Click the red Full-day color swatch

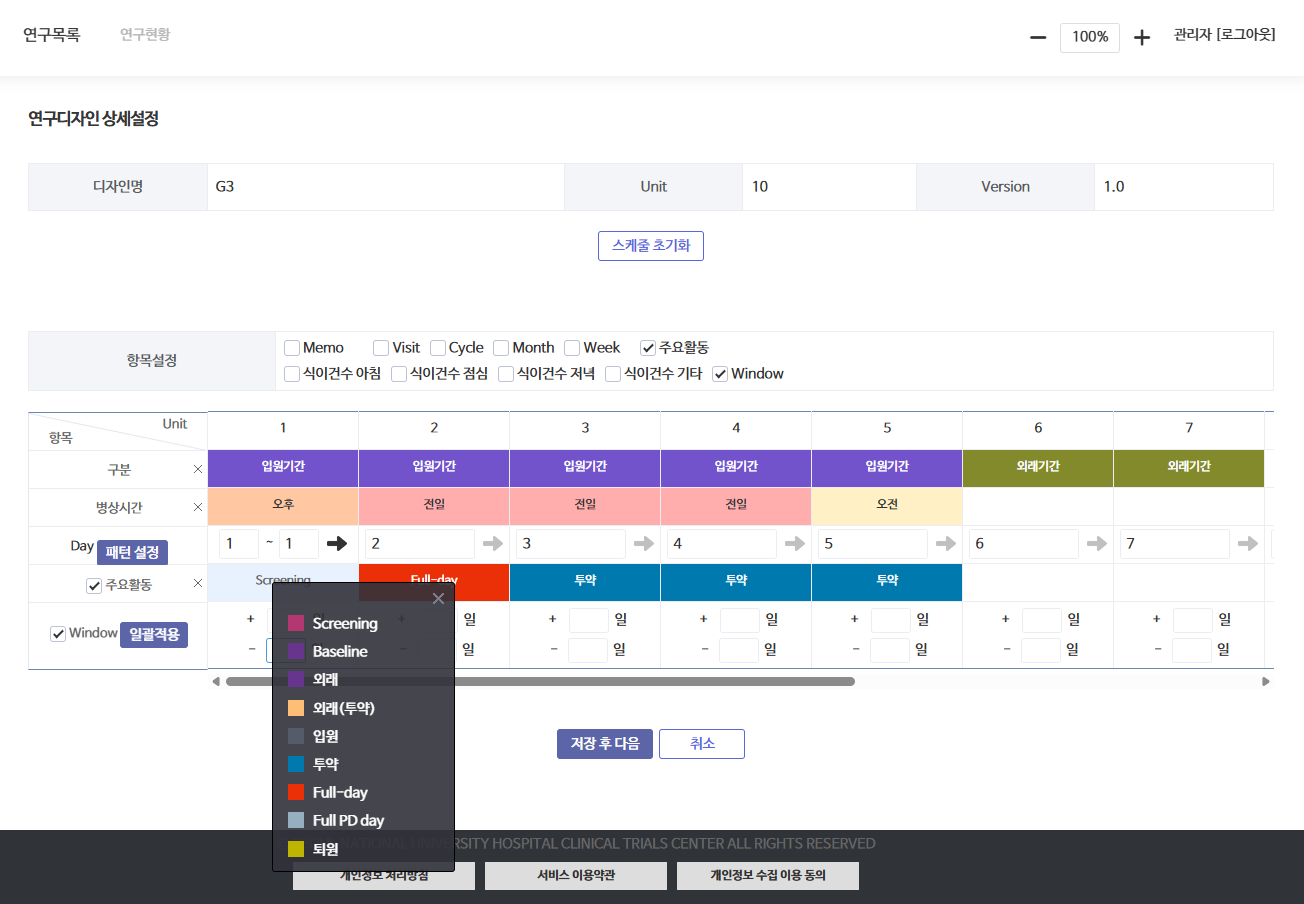coord(296,792)
